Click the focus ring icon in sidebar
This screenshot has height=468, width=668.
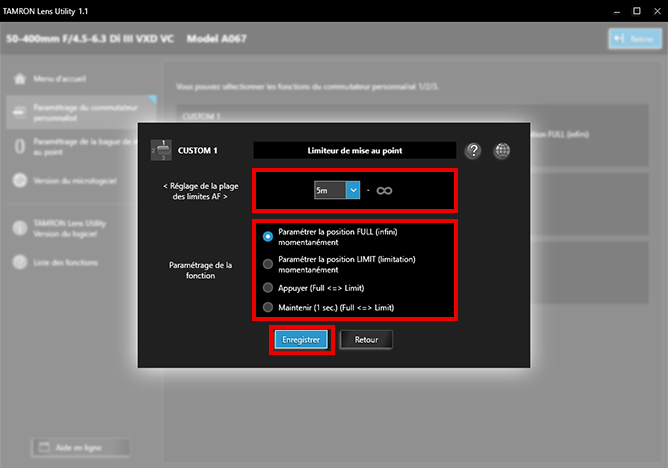point(20,146)
